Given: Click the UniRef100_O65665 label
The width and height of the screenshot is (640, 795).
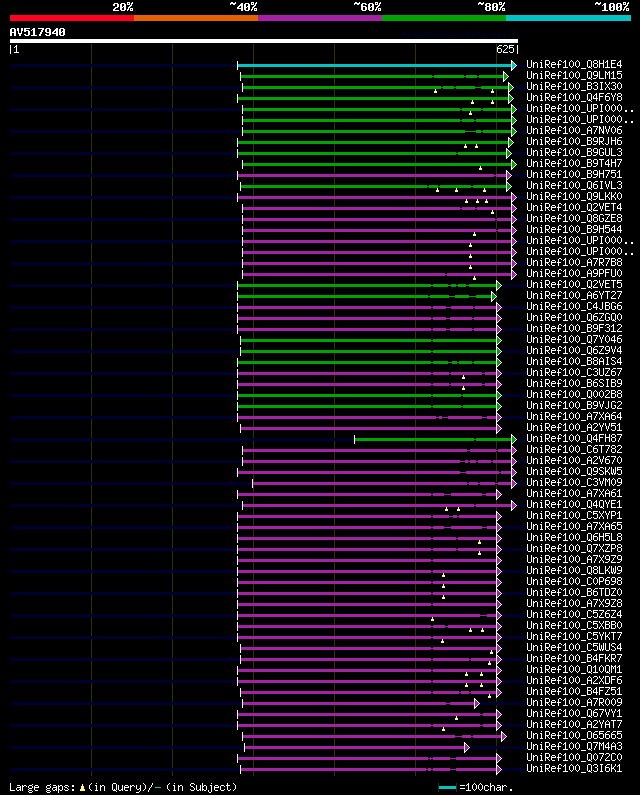Looking at the screenshot, I should (574, 736).
